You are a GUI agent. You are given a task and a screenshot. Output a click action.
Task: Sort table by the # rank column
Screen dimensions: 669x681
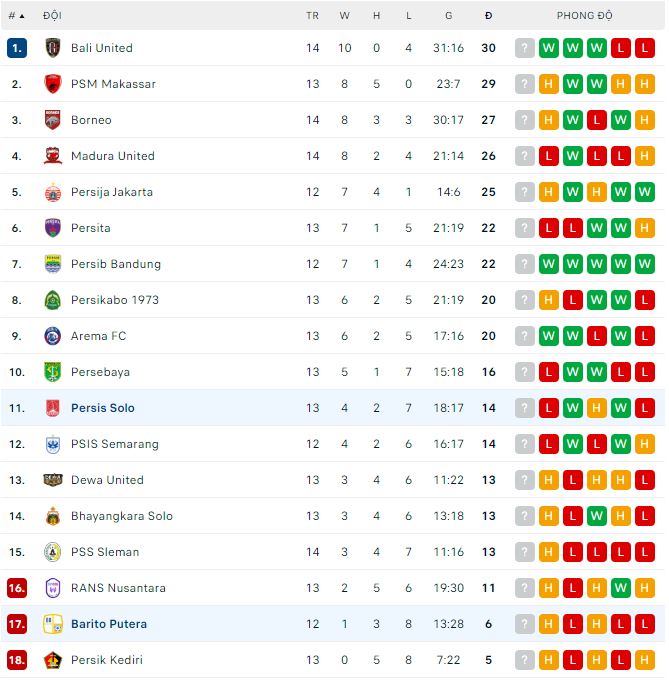pyautogui.click(x=16, y=16)
